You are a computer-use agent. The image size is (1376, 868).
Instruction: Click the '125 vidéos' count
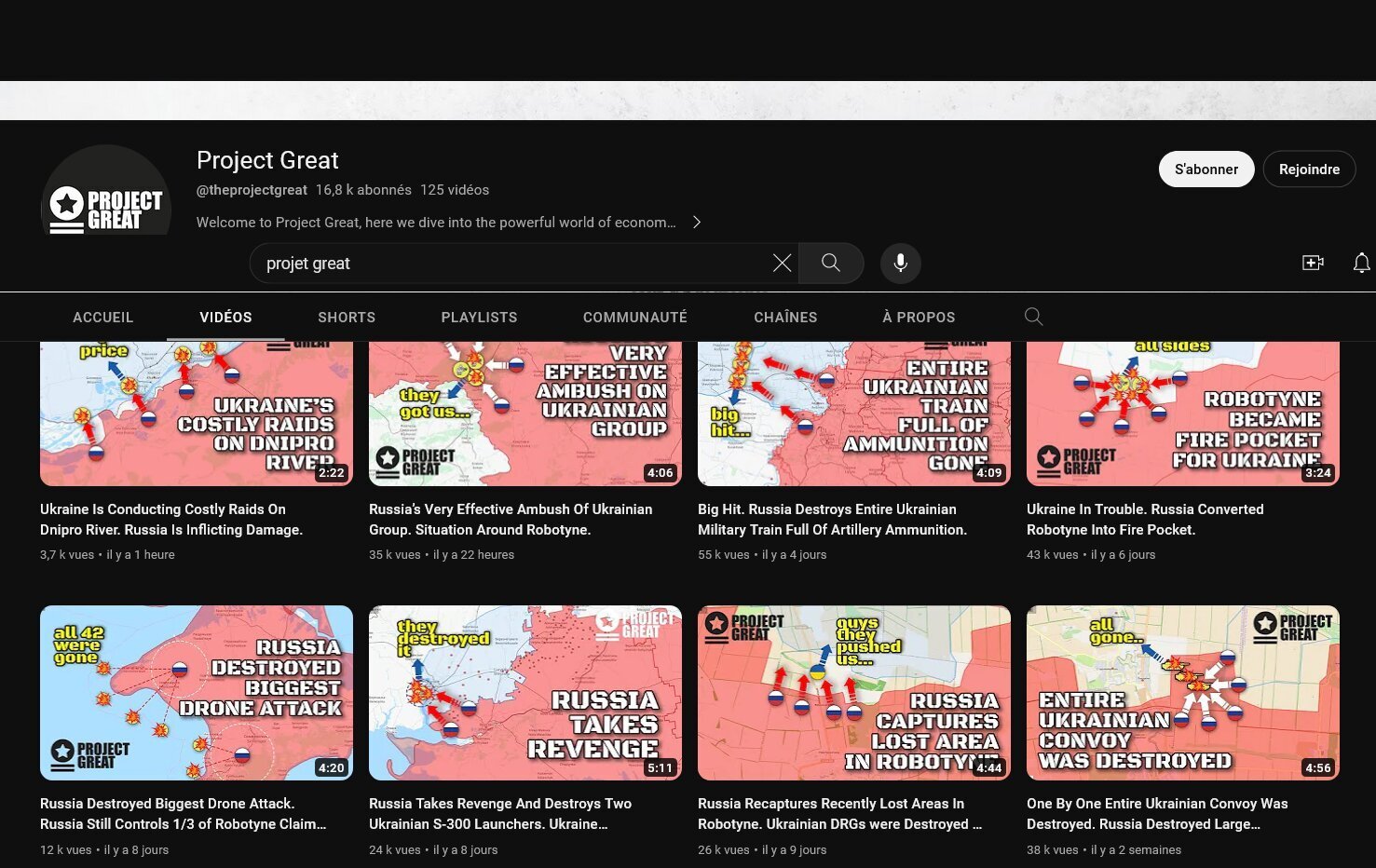click(x=455, y=190)
